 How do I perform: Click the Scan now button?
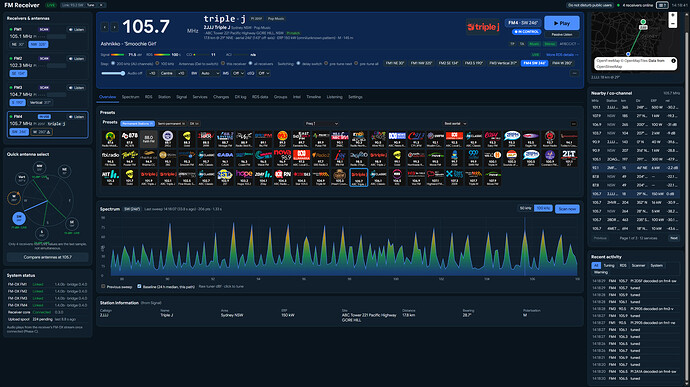(567, 209)
